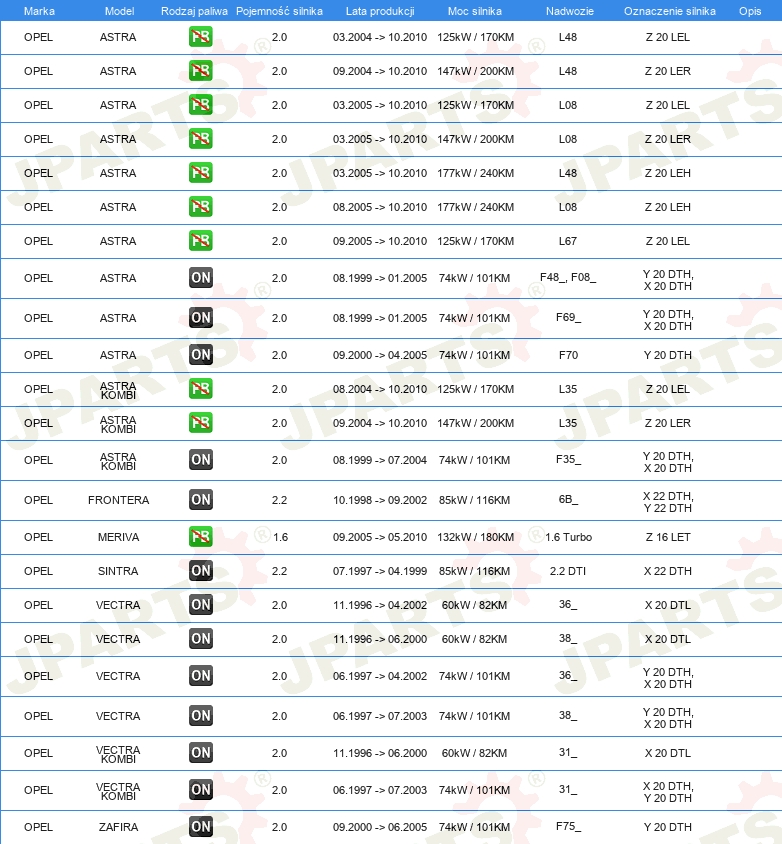Click the diesel ON icon in the Vectra 36_ 60kW row
The width and height of the screenshot is (782, 844).
pos(200,604)
